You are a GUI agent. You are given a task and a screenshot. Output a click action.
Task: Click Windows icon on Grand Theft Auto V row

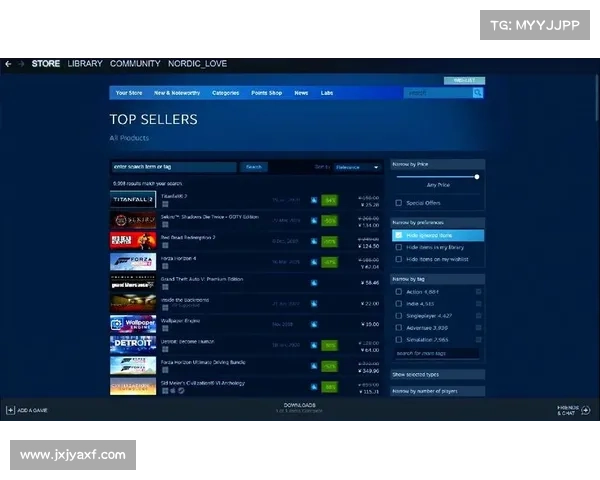[165, 287]
